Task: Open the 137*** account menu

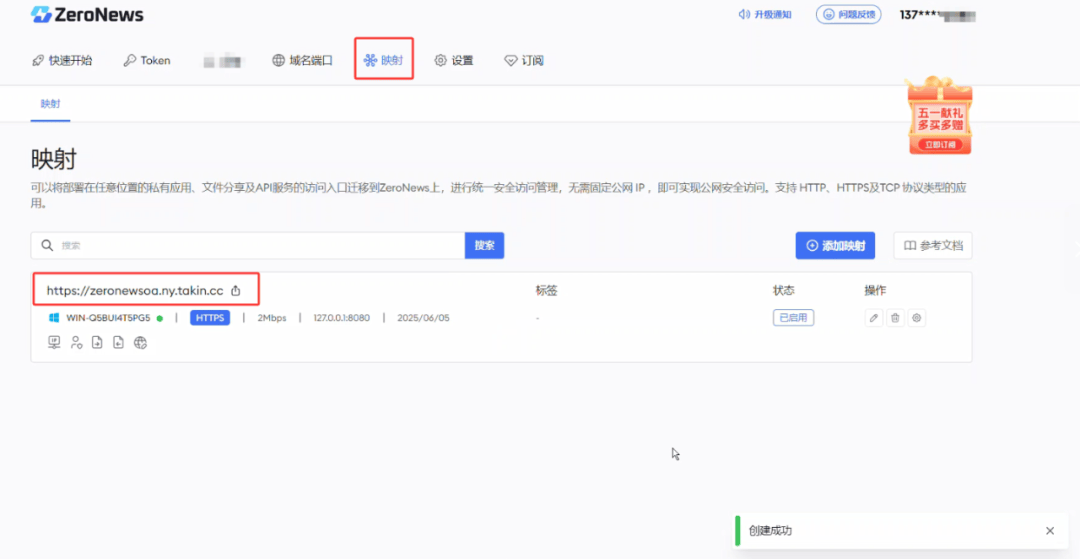Action: click(938, 14)
